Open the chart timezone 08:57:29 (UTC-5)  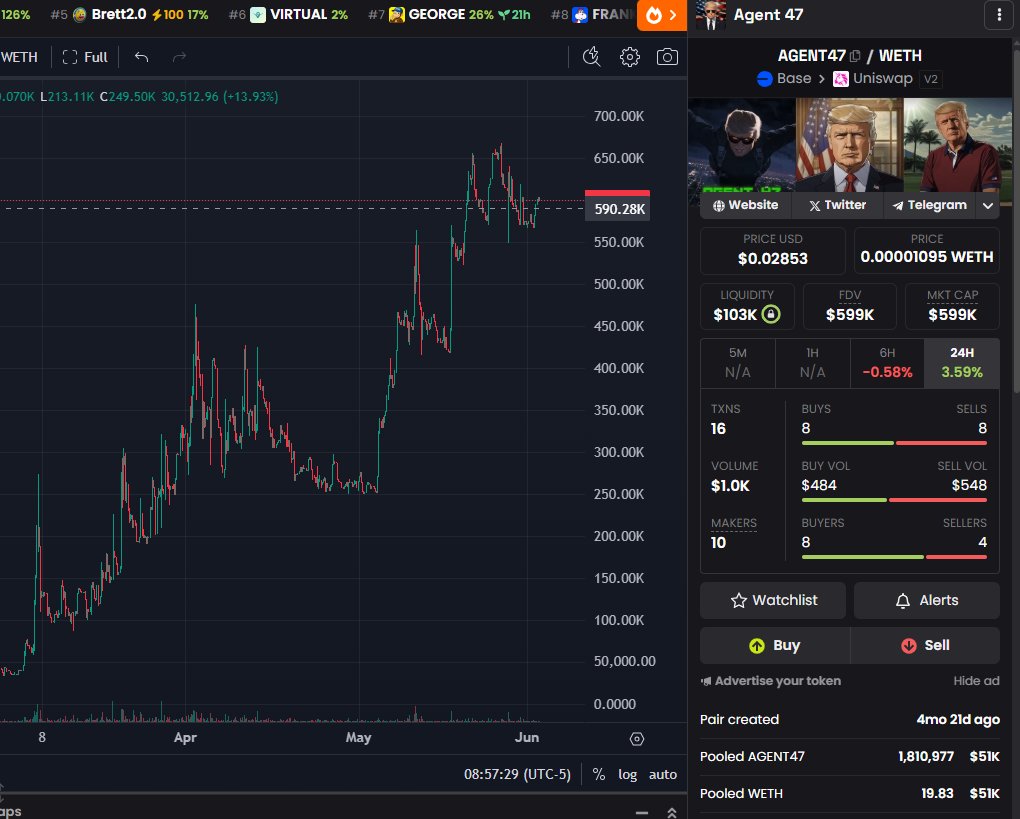517,775
